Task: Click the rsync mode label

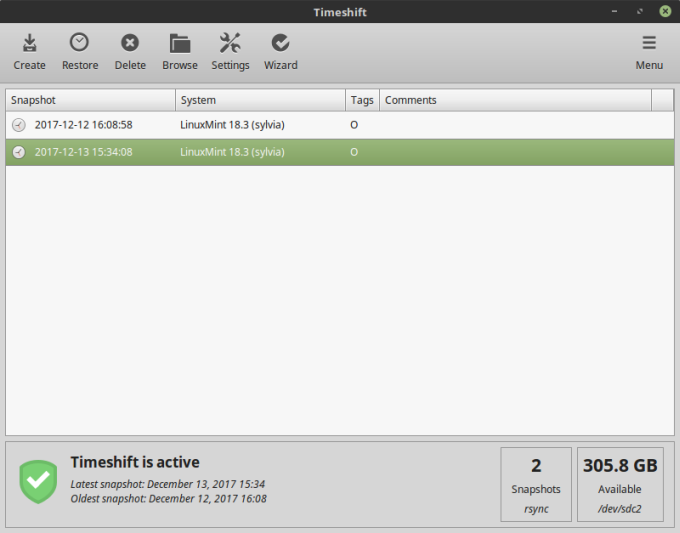Action: point(536,509)
